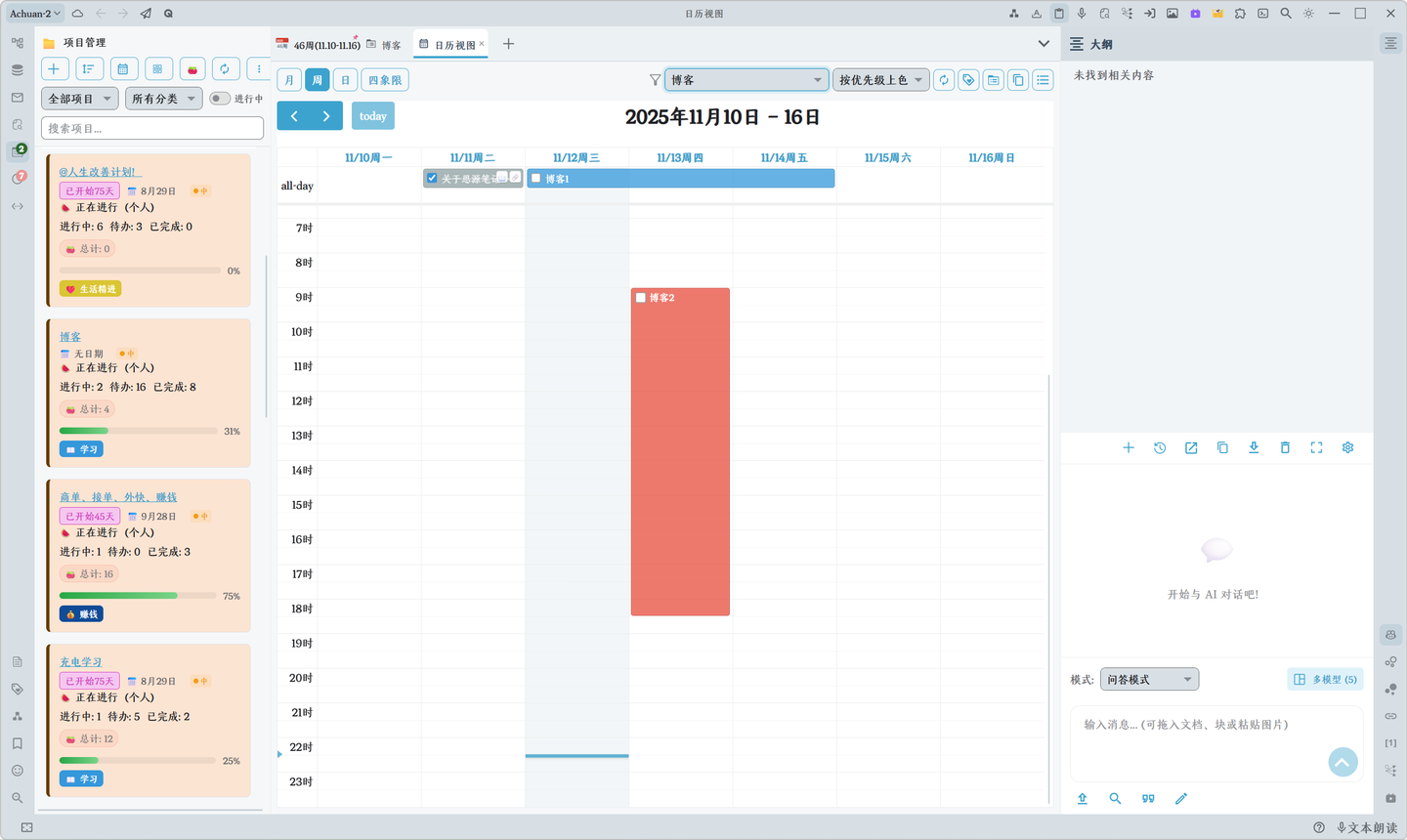Expand the 问答模式 mode dropdown

(1149, 679)
